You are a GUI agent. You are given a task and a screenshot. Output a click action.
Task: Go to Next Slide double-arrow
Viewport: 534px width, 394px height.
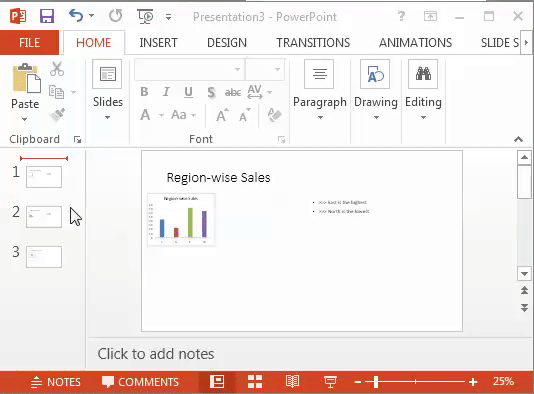pyautogui.click(x=524, y=308)
